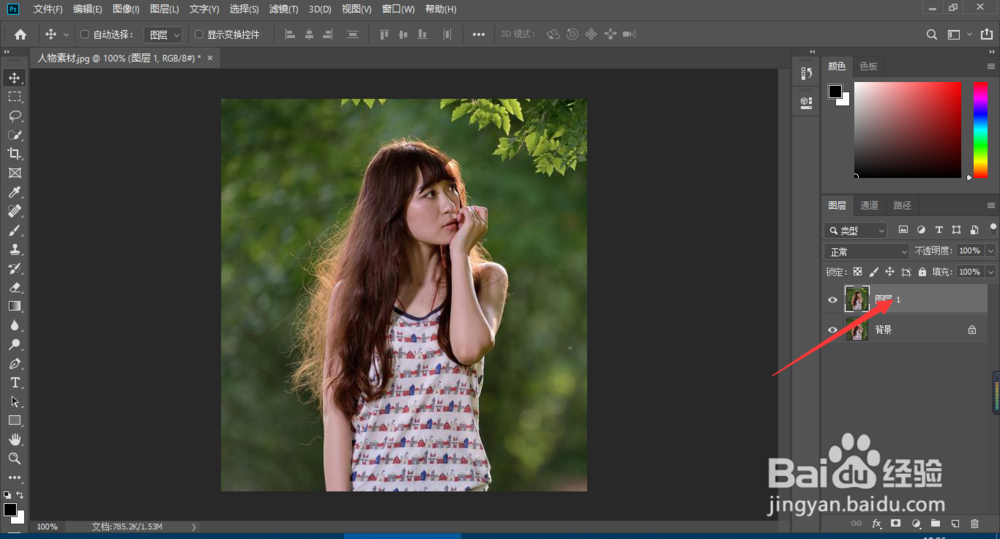Viewport: 1000px width, 539px height.
Task: Click the search icon in options bar
Action: click(932, 34)
